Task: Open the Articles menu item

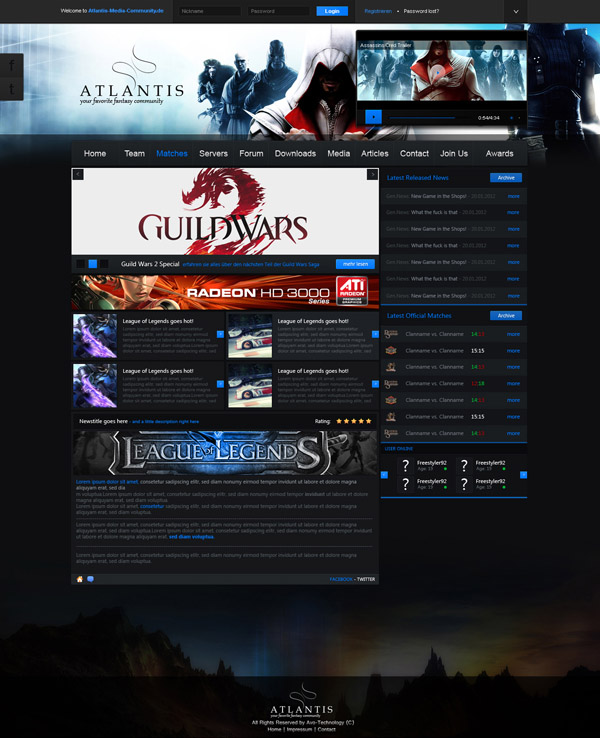Action: [x=375, y=153]
